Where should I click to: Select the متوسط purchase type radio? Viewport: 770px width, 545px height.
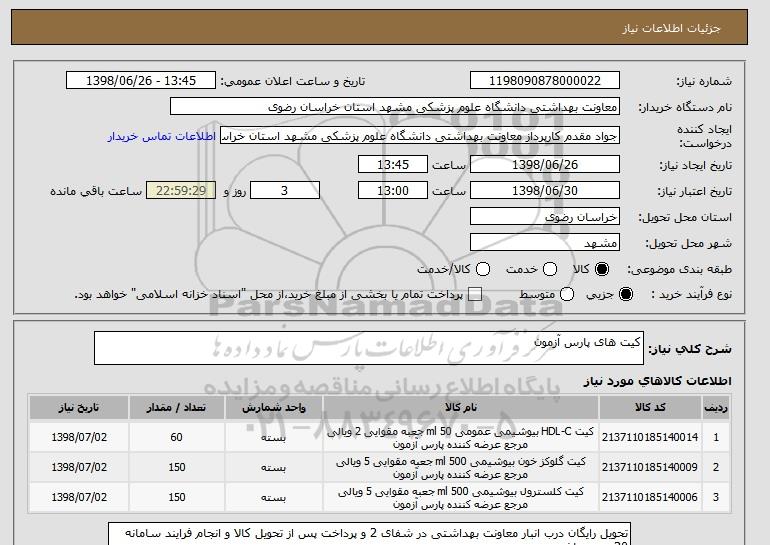(567, 294)
